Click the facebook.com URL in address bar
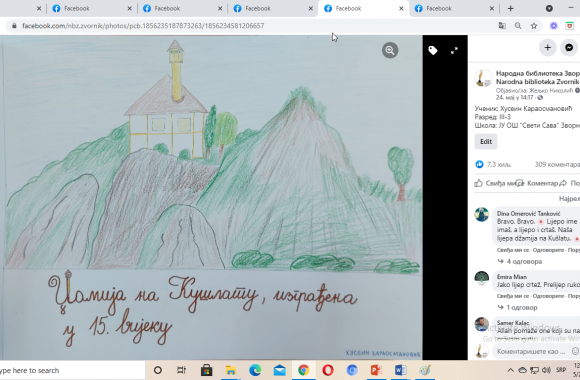 pos(143,26)
